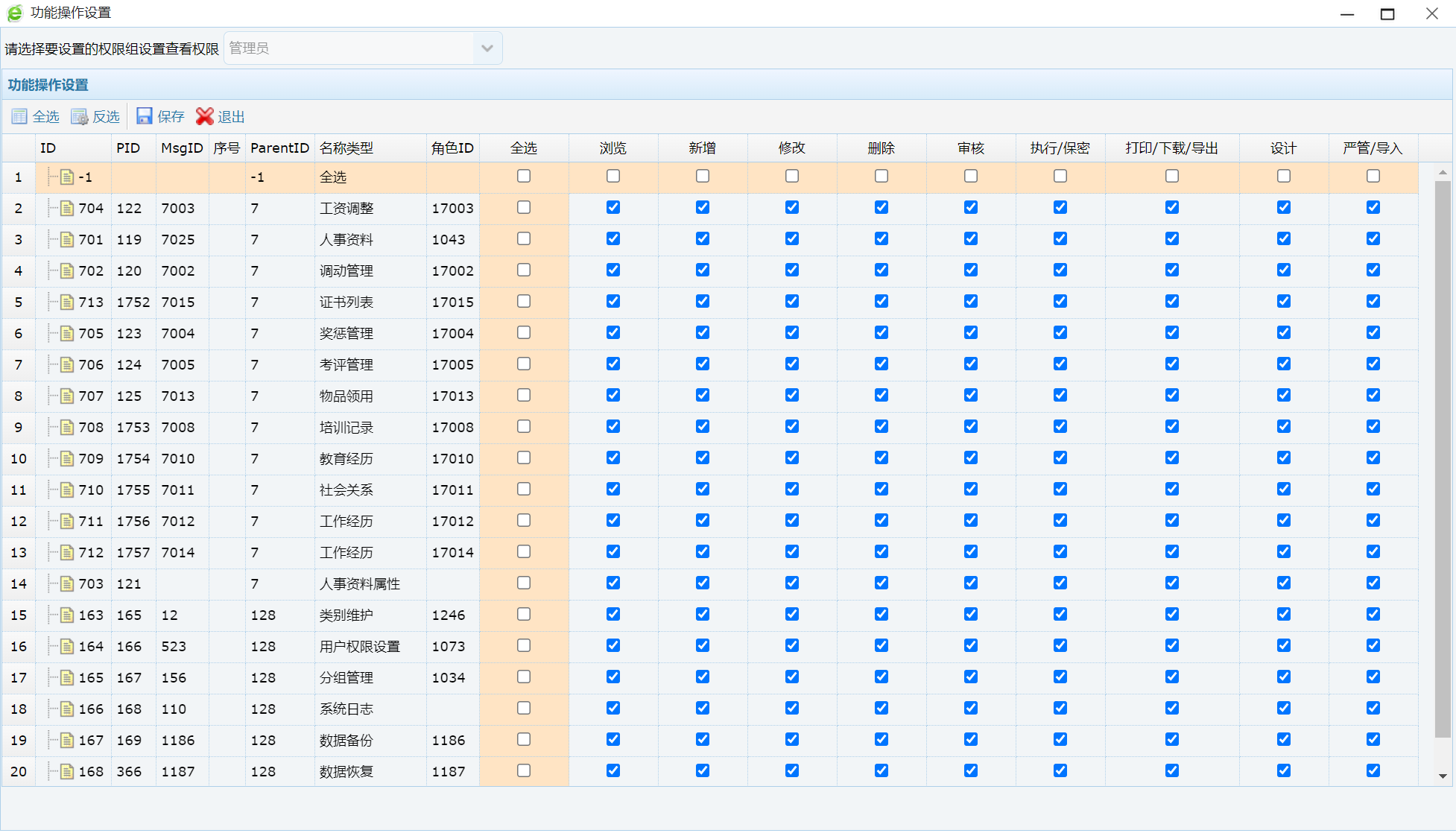Click the app logo icon in title bar

(x=14, y=13)
